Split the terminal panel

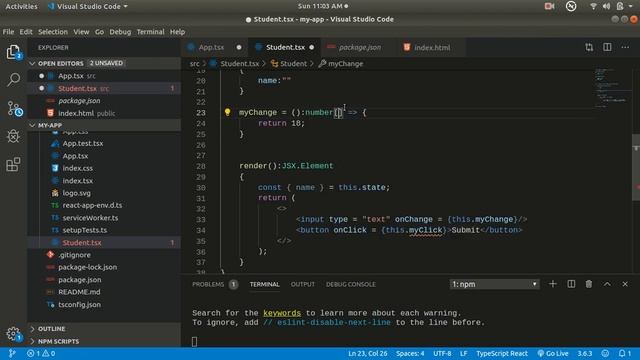[x=571, y=284]
